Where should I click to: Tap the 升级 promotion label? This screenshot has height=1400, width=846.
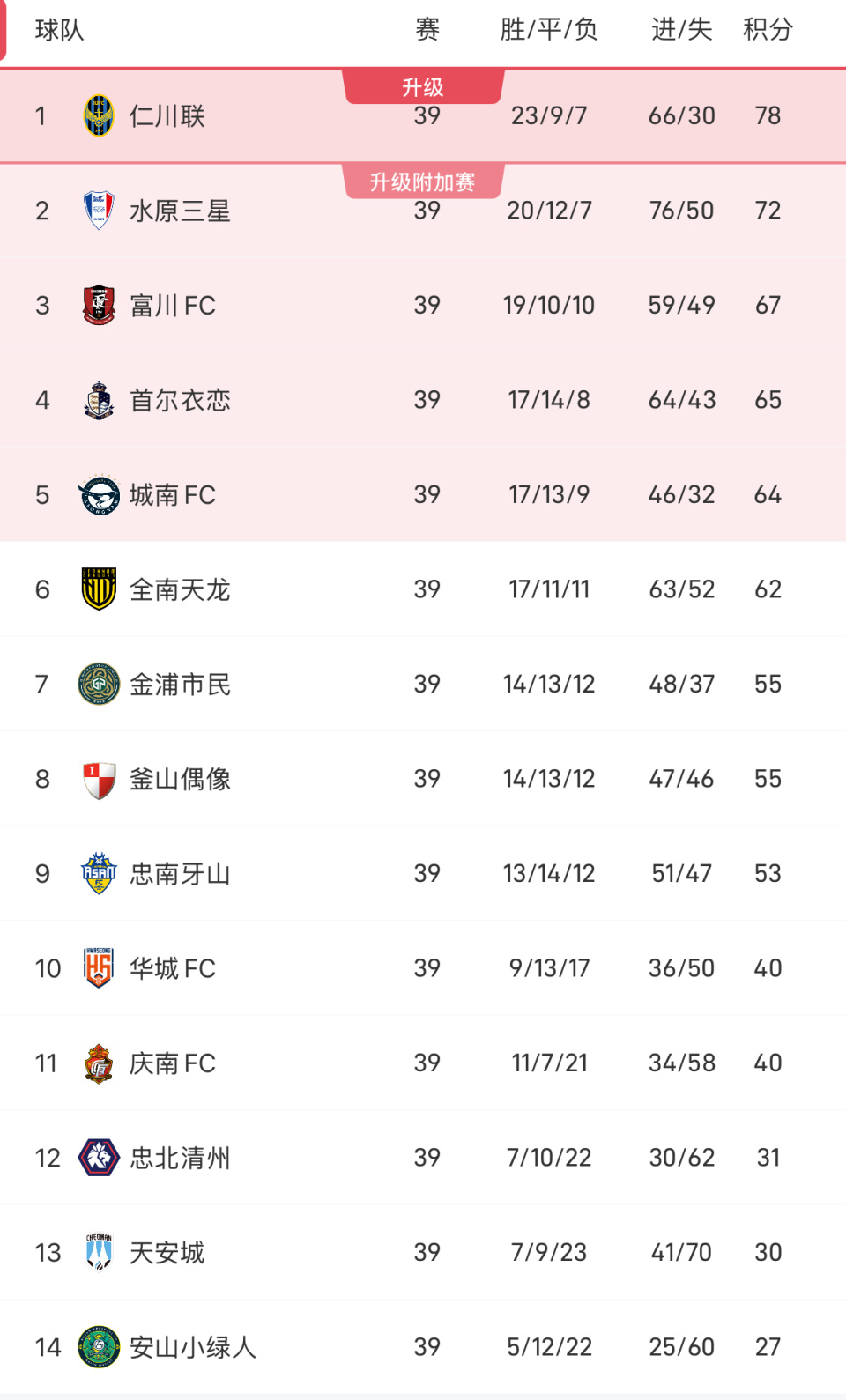pos(423,87)
